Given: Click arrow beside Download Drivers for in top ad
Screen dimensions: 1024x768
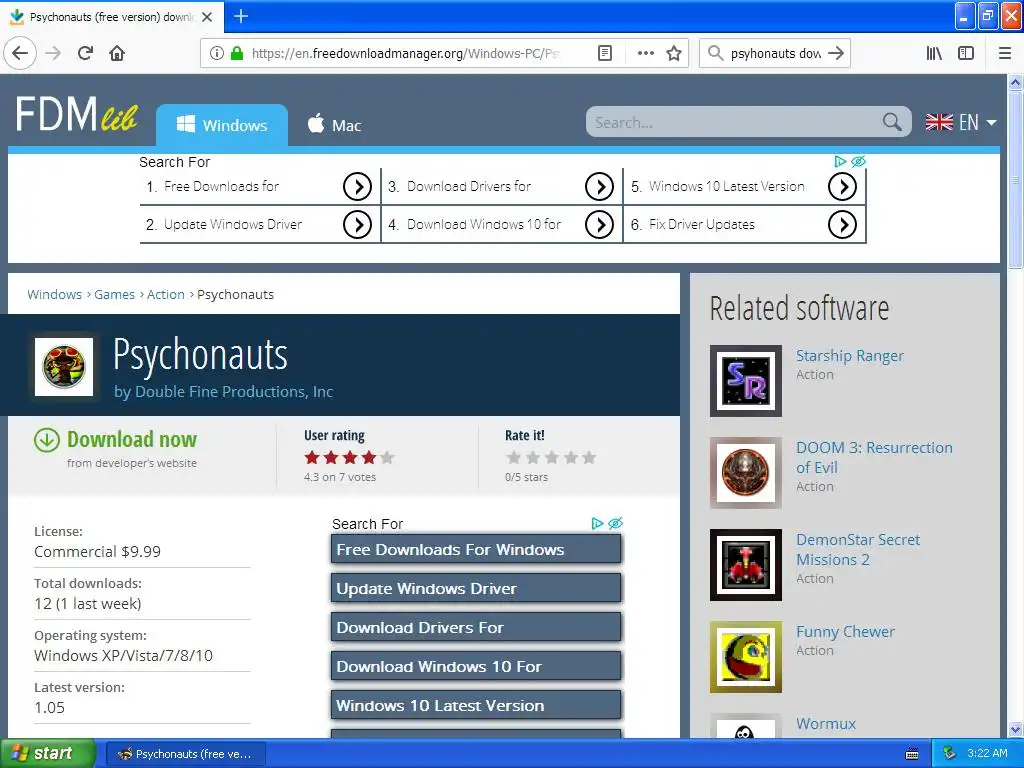Looking at the screenshot, I should [x=600, y=187].
